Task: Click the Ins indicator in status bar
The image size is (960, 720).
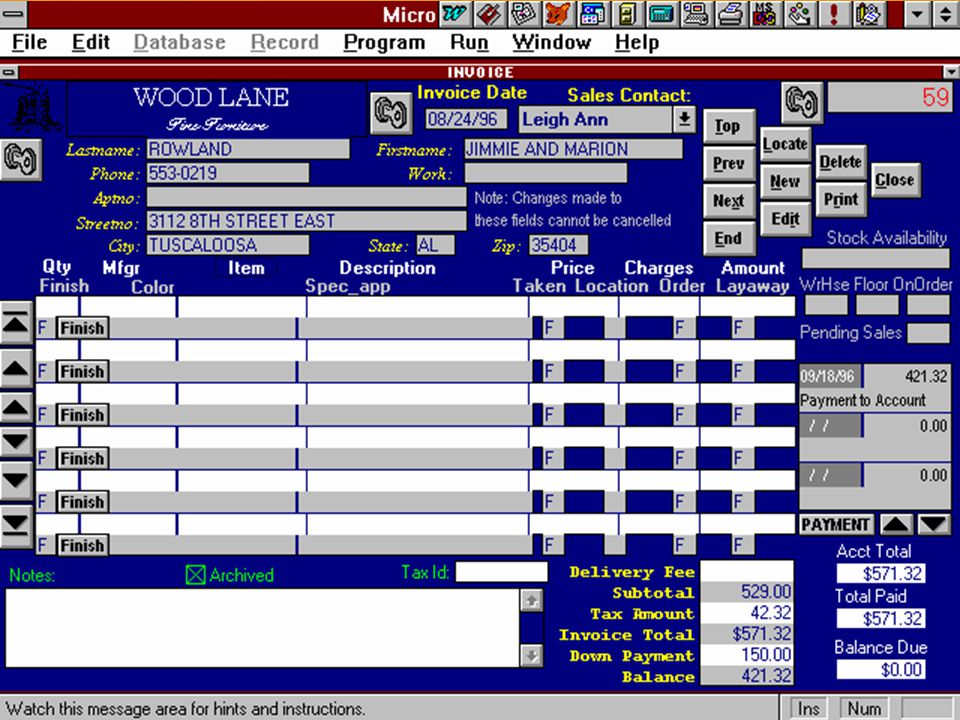Action: (808, 708)
